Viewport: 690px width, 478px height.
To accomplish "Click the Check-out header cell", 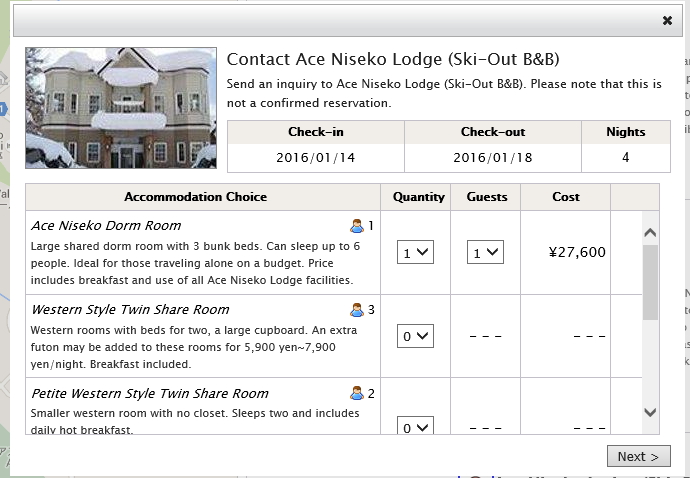I will 493,132.
